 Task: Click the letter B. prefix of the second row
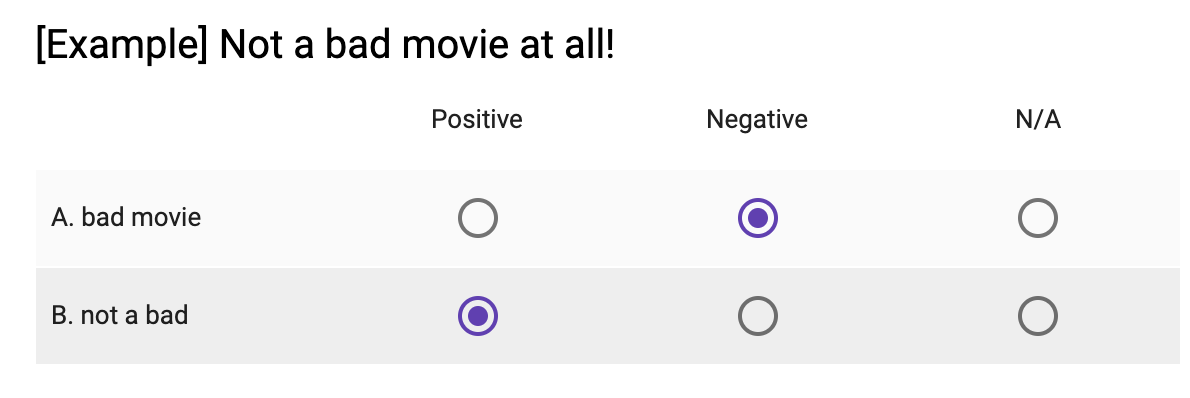[62, 314]
